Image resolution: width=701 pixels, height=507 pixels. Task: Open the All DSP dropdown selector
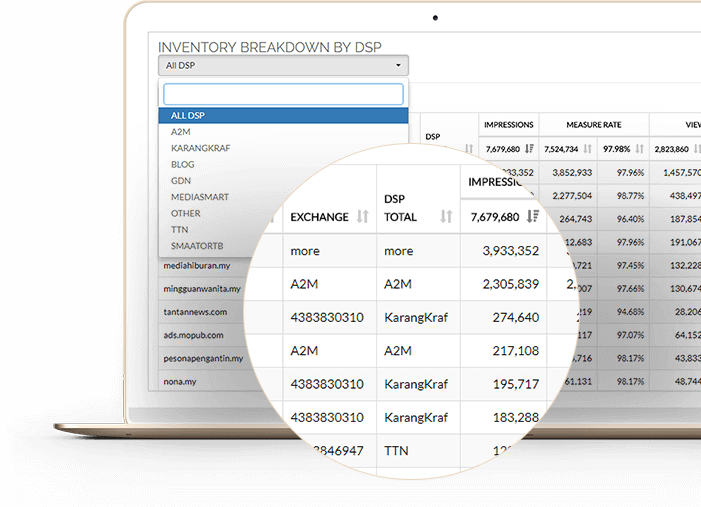click(283, 66)
